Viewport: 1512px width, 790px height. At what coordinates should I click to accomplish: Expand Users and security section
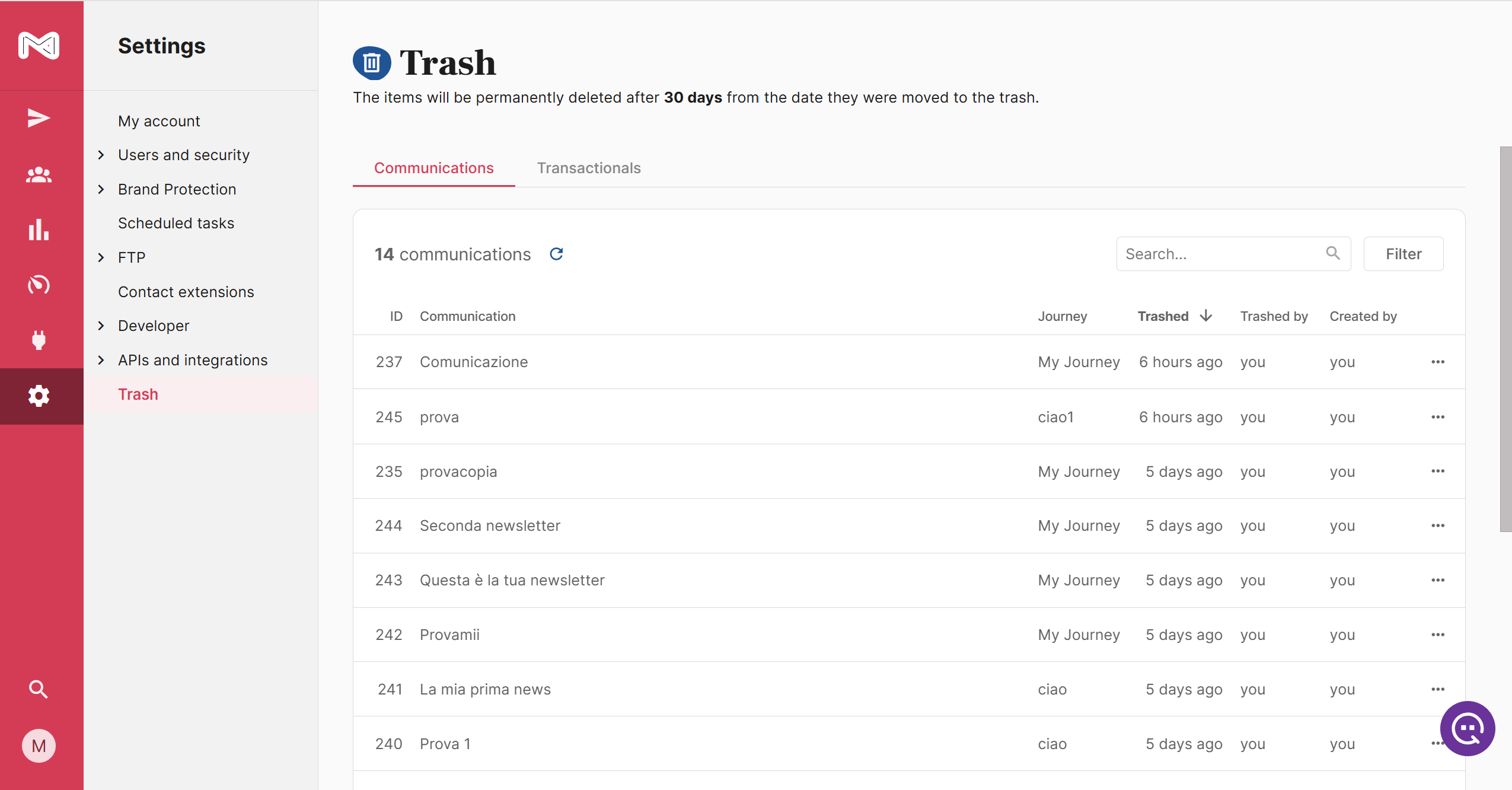click(x=101, y=155)
